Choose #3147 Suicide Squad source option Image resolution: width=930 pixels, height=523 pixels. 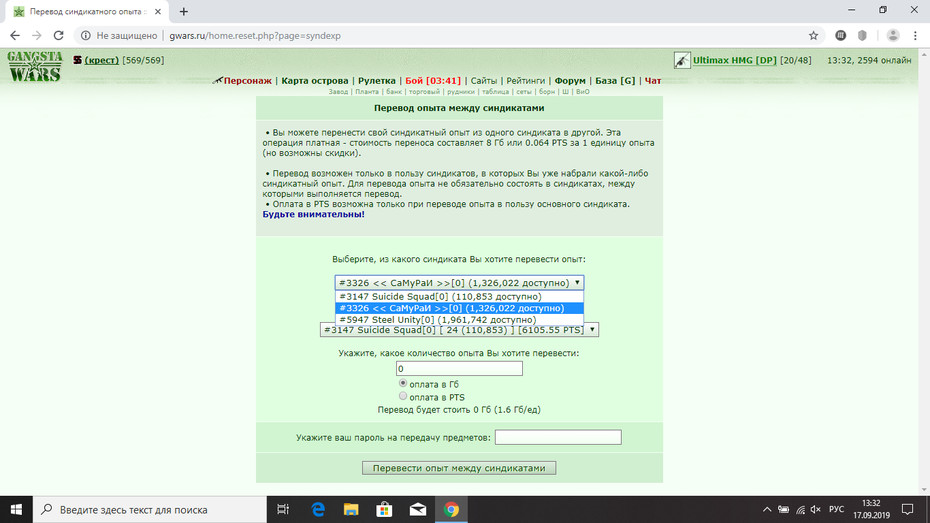click(459, 296)
